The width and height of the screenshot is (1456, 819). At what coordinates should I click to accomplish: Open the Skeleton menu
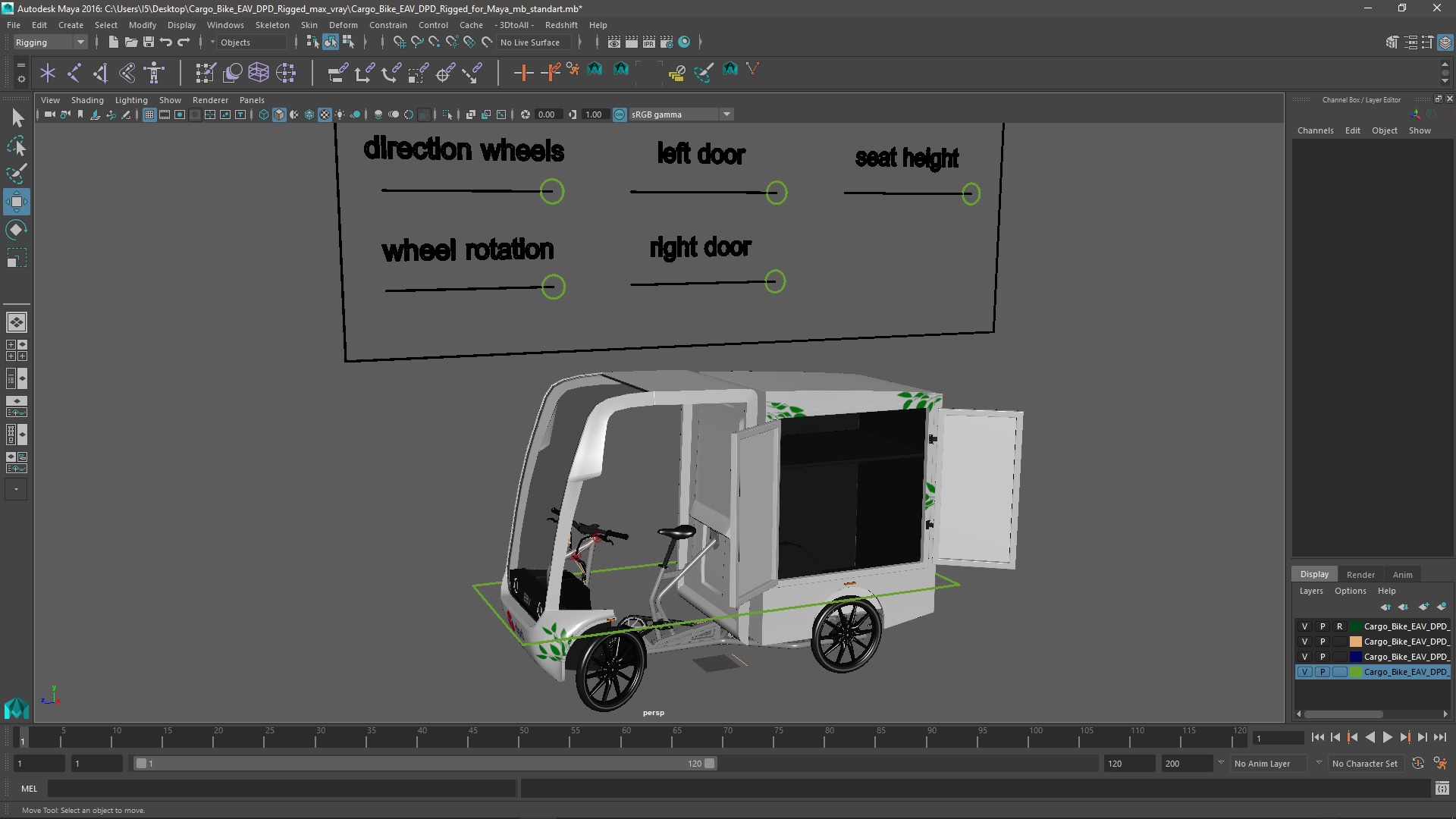pyautogui.click(x=272, y=25)
